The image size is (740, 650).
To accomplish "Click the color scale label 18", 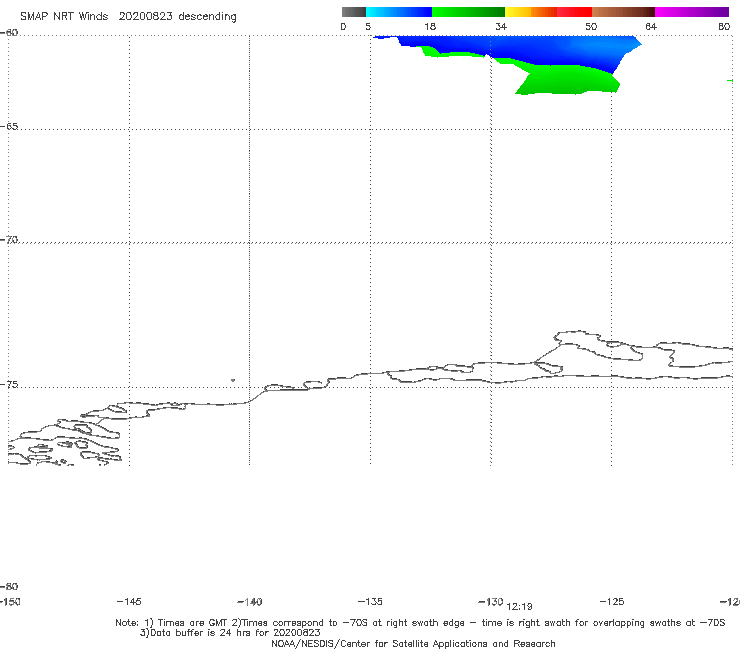I will (430, 26).
